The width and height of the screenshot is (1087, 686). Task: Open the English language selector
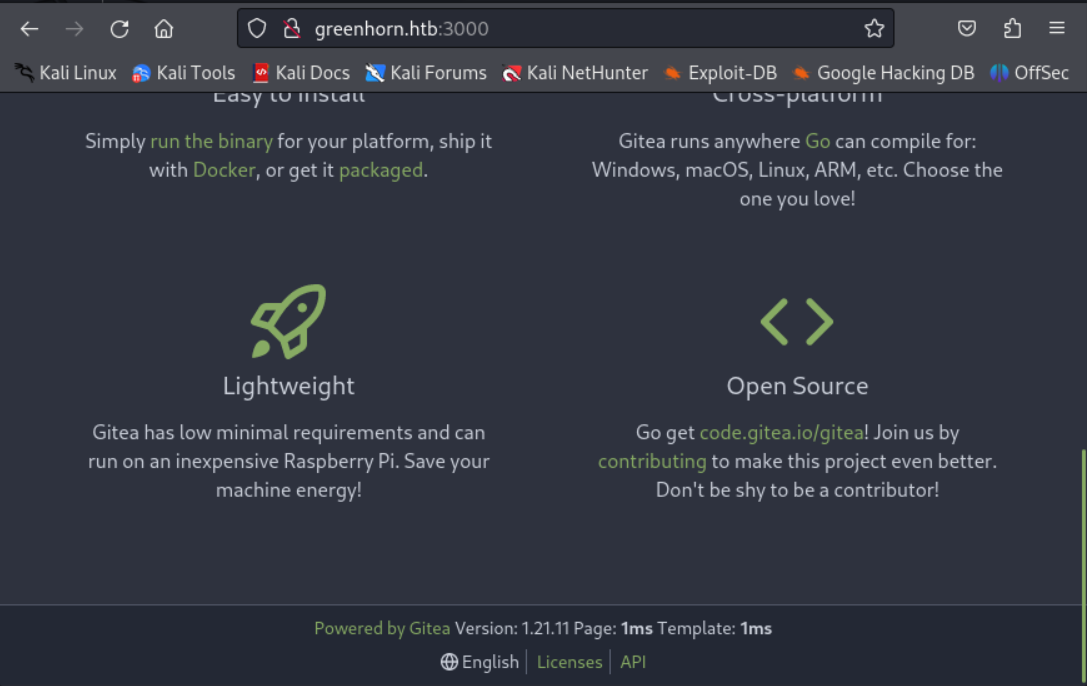(480, 662)
